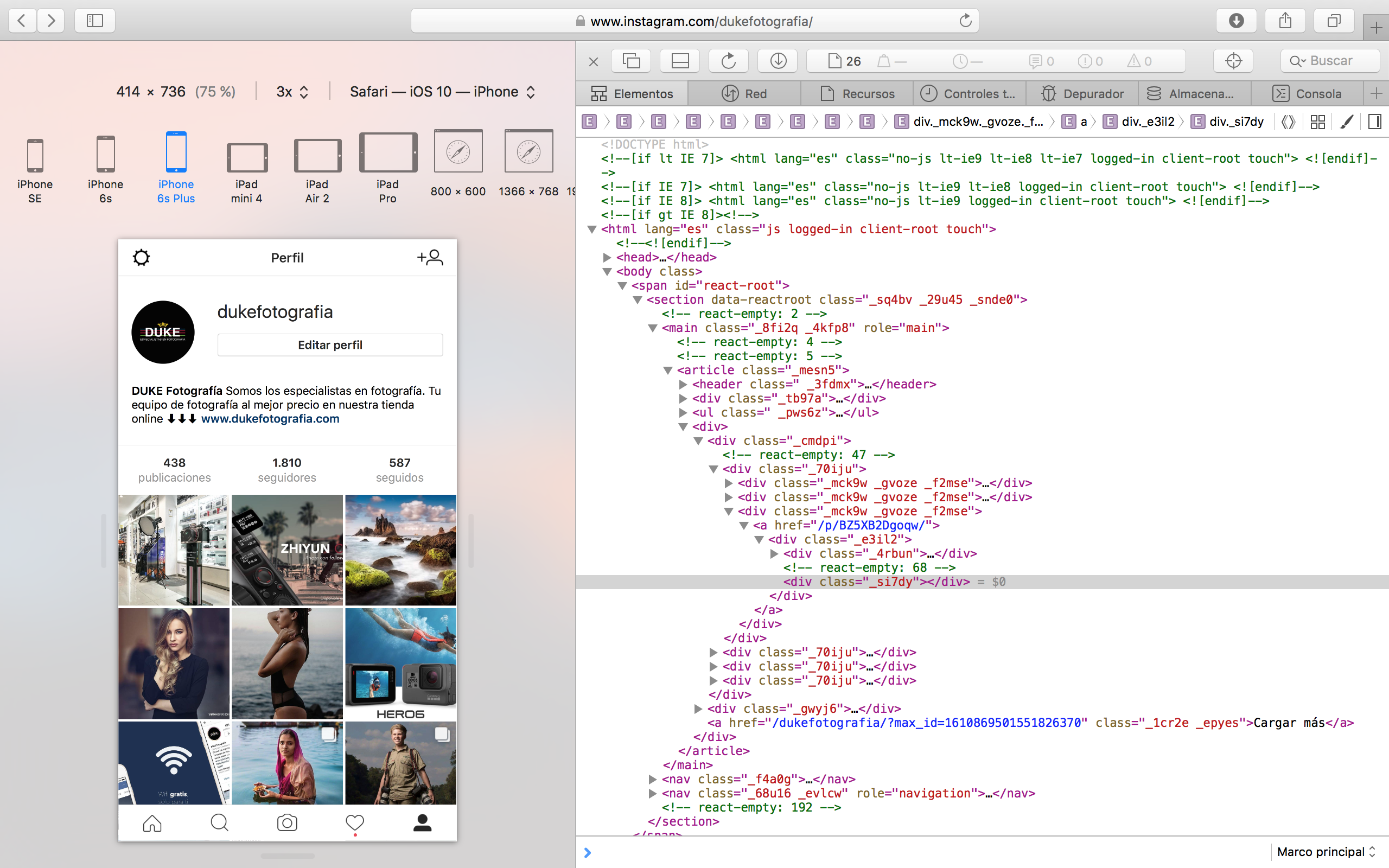Download web archive from inspector
This screenshot has height=868, width=1389.
click(x=778, y=61)
